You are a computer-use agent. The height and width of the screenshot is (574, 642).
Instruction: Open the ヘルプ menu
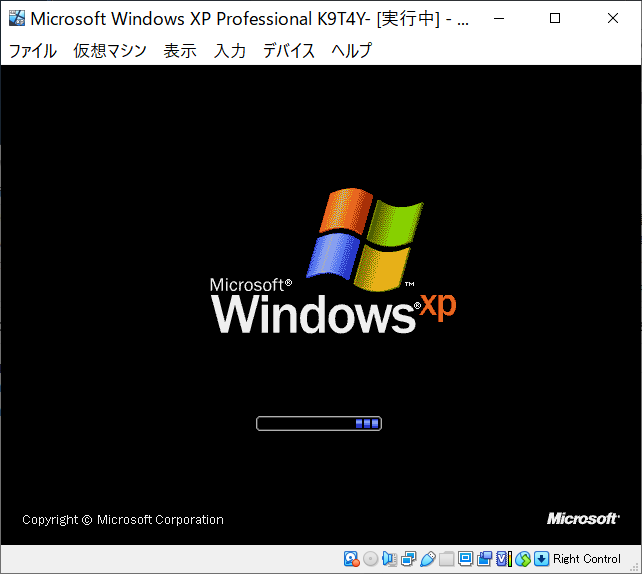[352, 51]
